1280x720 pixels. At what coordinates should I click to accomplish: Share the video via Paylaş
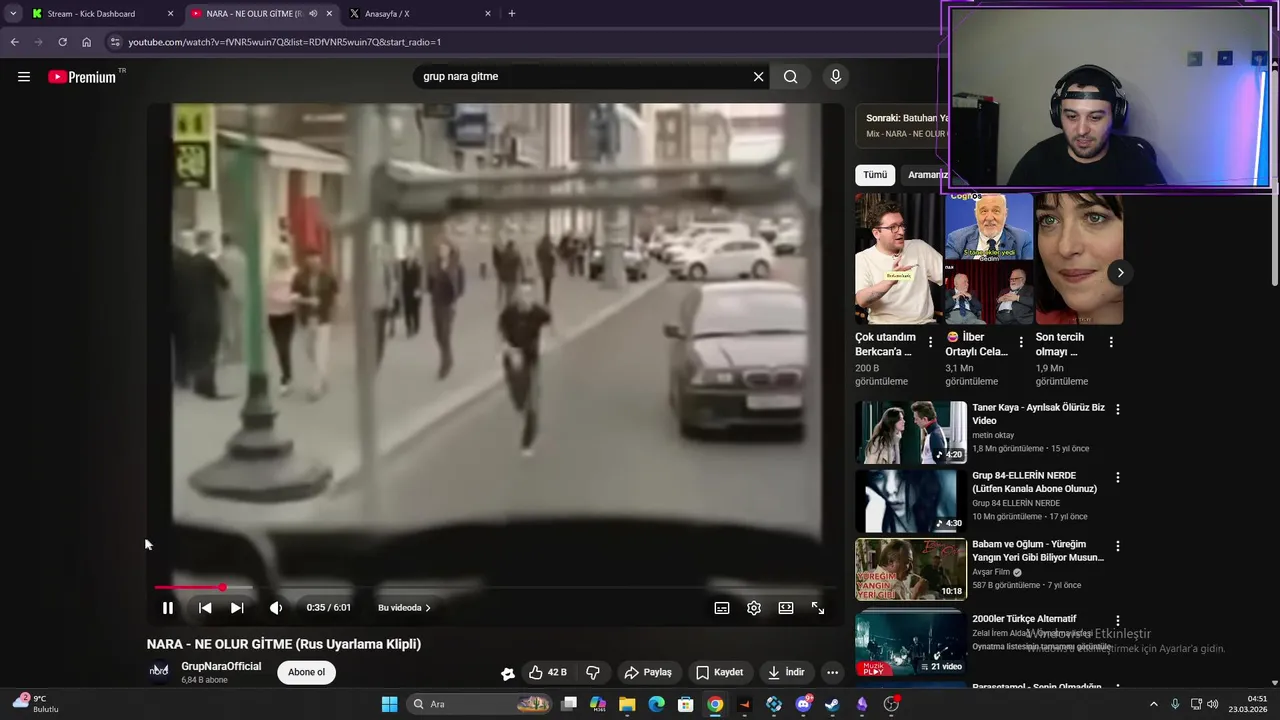pyautogui.click(x=648, y=673)
